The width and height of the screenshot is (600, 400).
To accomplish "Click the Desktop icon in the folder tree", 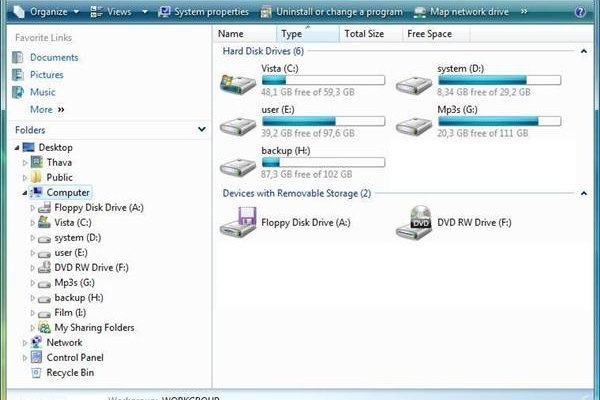I will click(29, 147).
